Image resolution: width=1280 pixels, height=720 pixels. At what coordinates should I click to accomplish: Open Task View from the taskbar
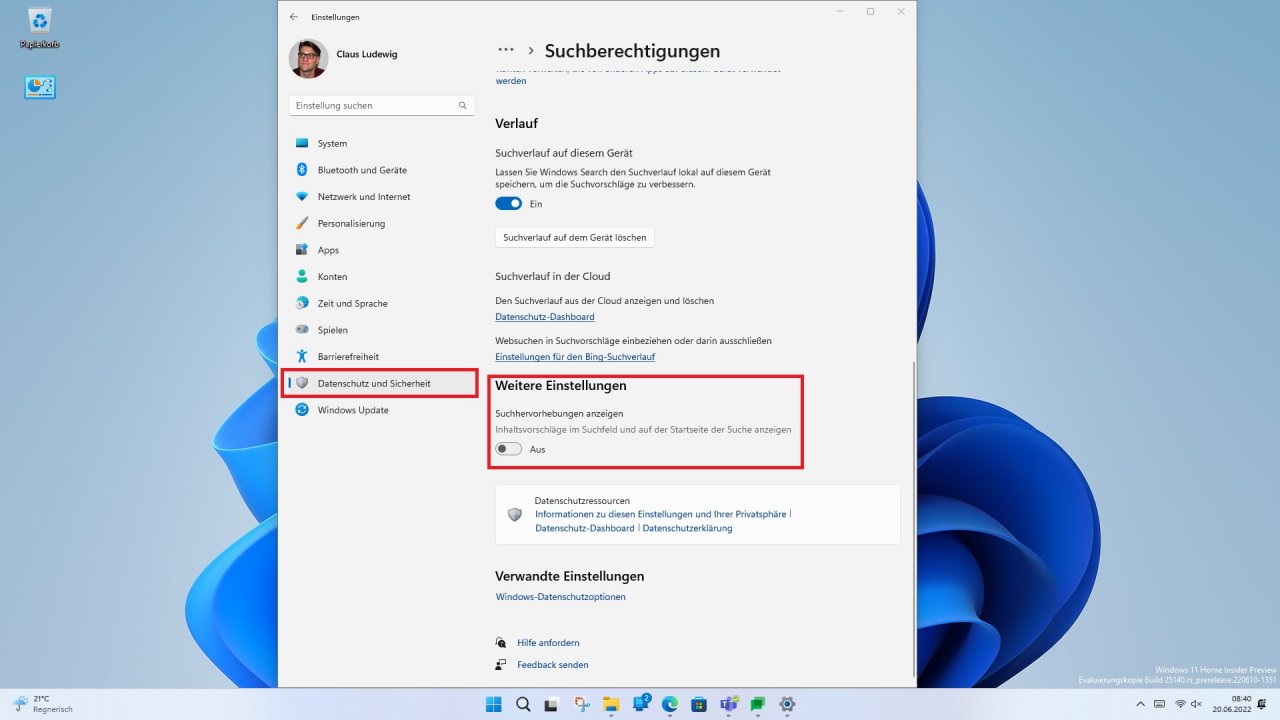click(x=552, y=704)
